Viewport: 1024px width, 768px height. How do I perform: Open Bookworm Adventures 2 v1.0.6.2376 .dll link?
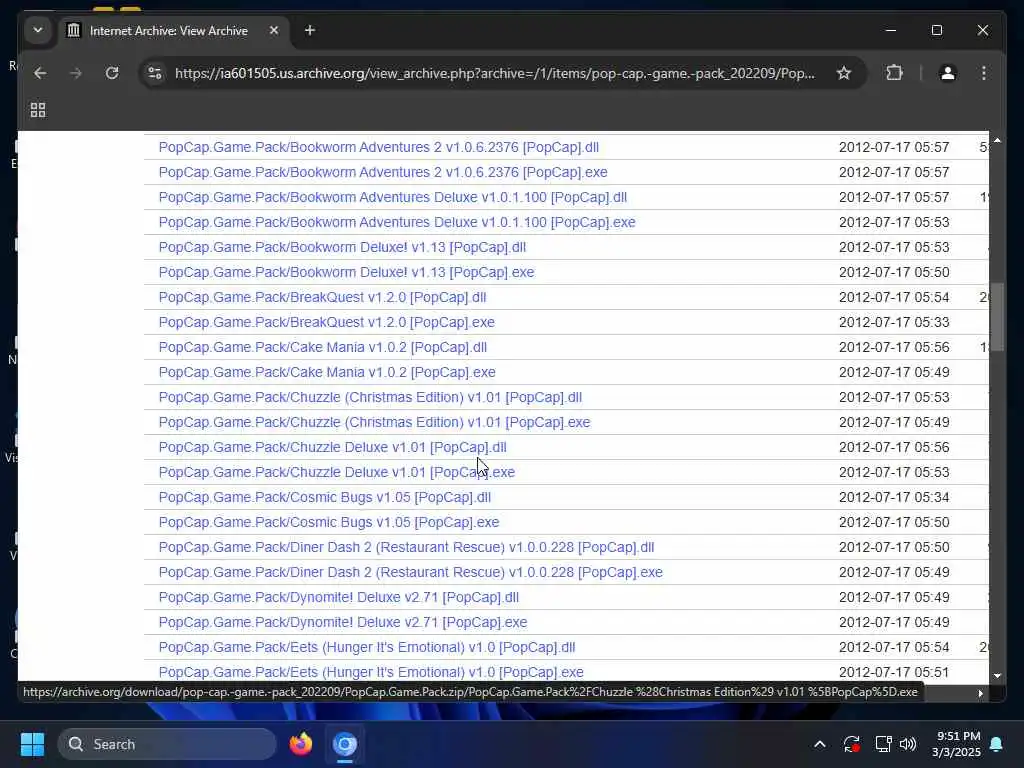(379, 147)
